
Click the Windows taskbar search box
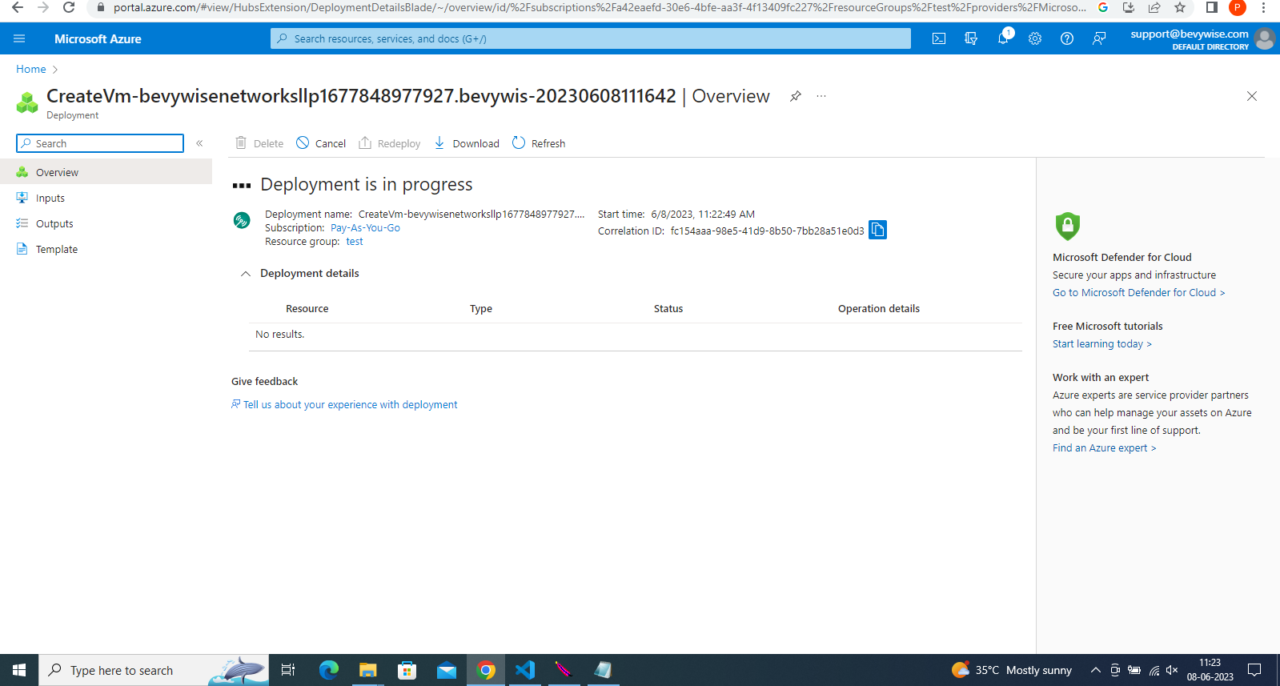(x=154, y=670)
